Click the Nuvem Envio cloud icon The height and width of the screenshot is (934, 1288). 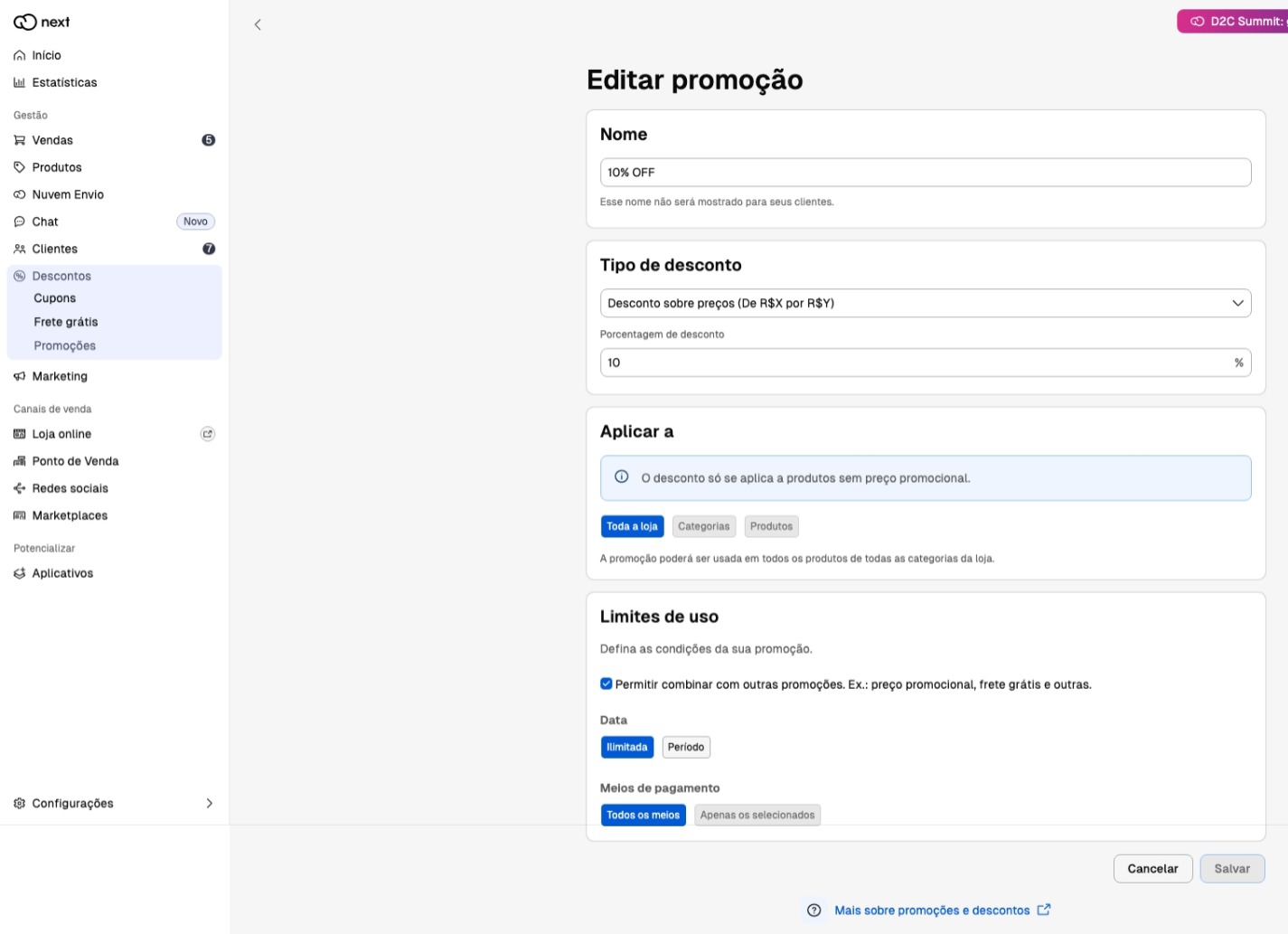[x=20, y=195]
